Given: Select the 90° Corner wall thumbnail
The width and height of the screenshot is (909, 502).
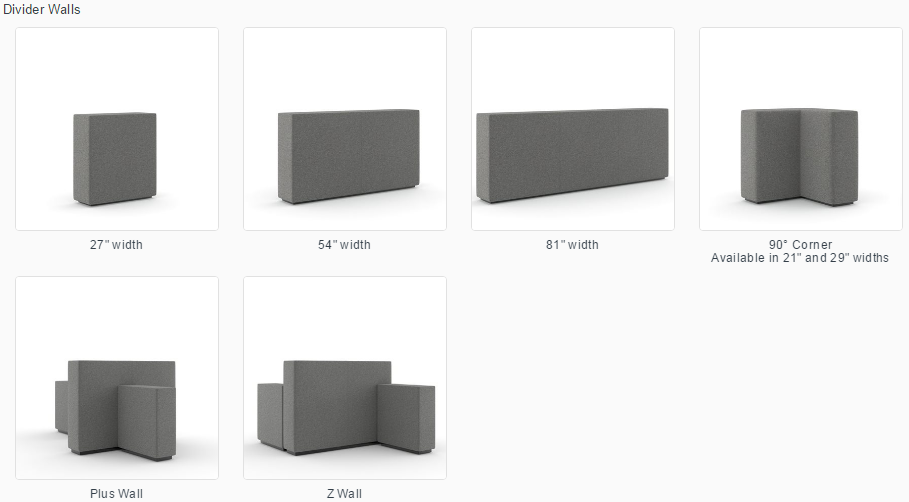Looking at the screenshot, I should (x=801, y=129).
